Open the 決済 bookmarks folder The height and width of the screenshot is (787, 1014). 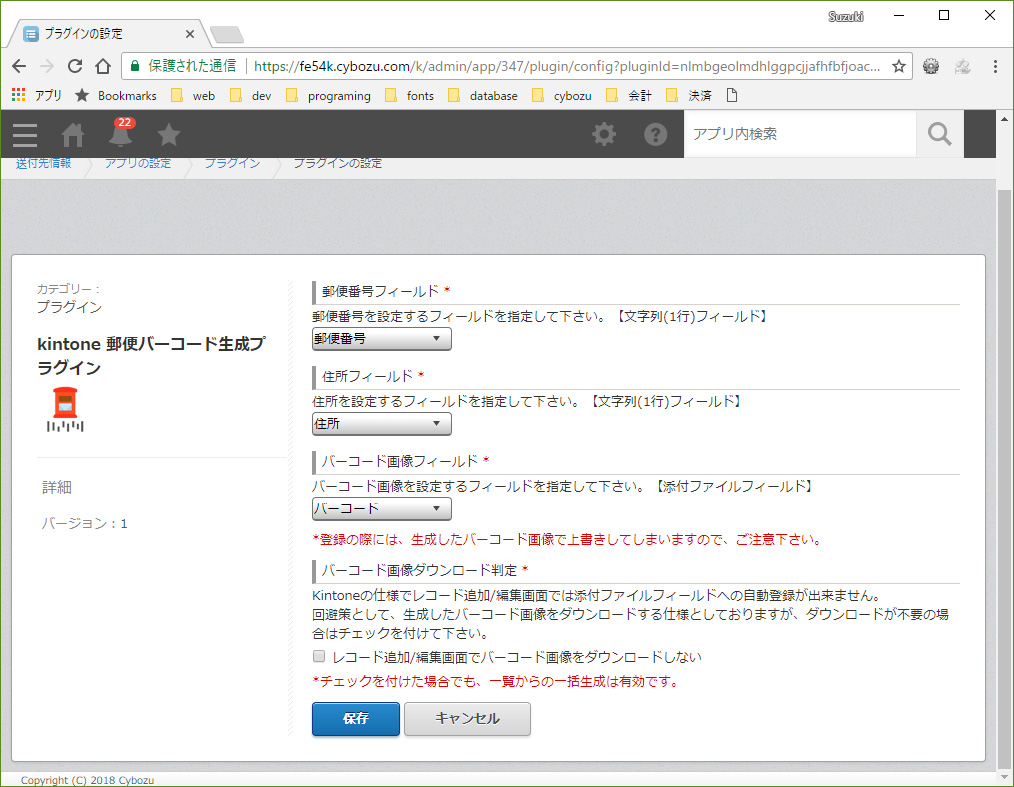pos(689,96)
